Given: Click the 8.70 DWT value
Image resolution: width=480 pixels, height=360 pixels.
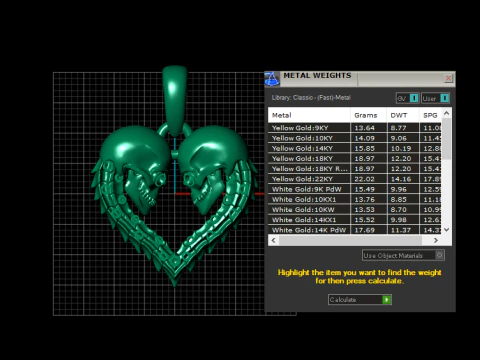Looking at the screenshot, I should click(x=398, y=210).
